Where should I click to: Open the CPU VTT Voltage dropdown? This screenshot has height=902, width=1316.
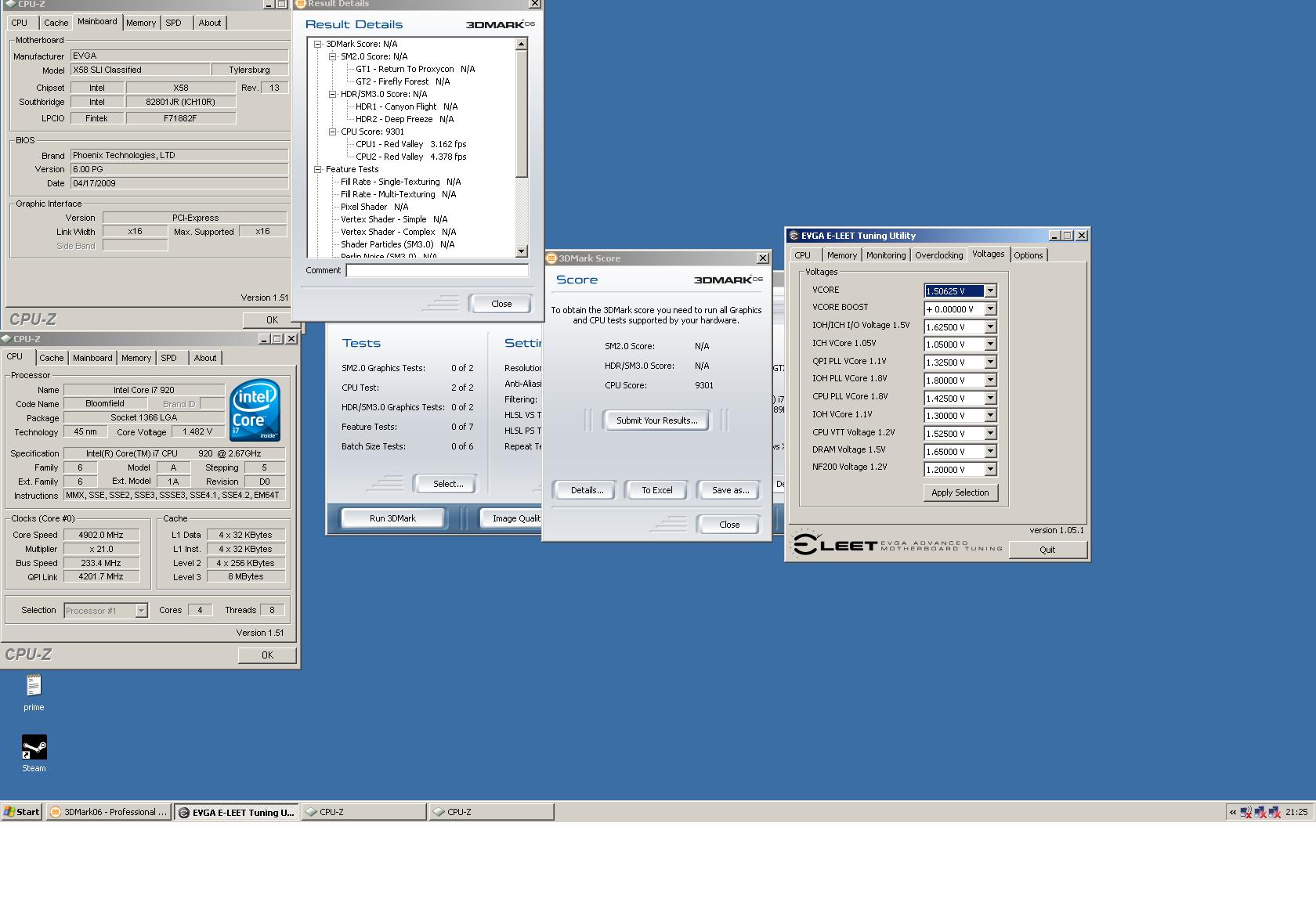pyautogui.click(x=990, y=434)
